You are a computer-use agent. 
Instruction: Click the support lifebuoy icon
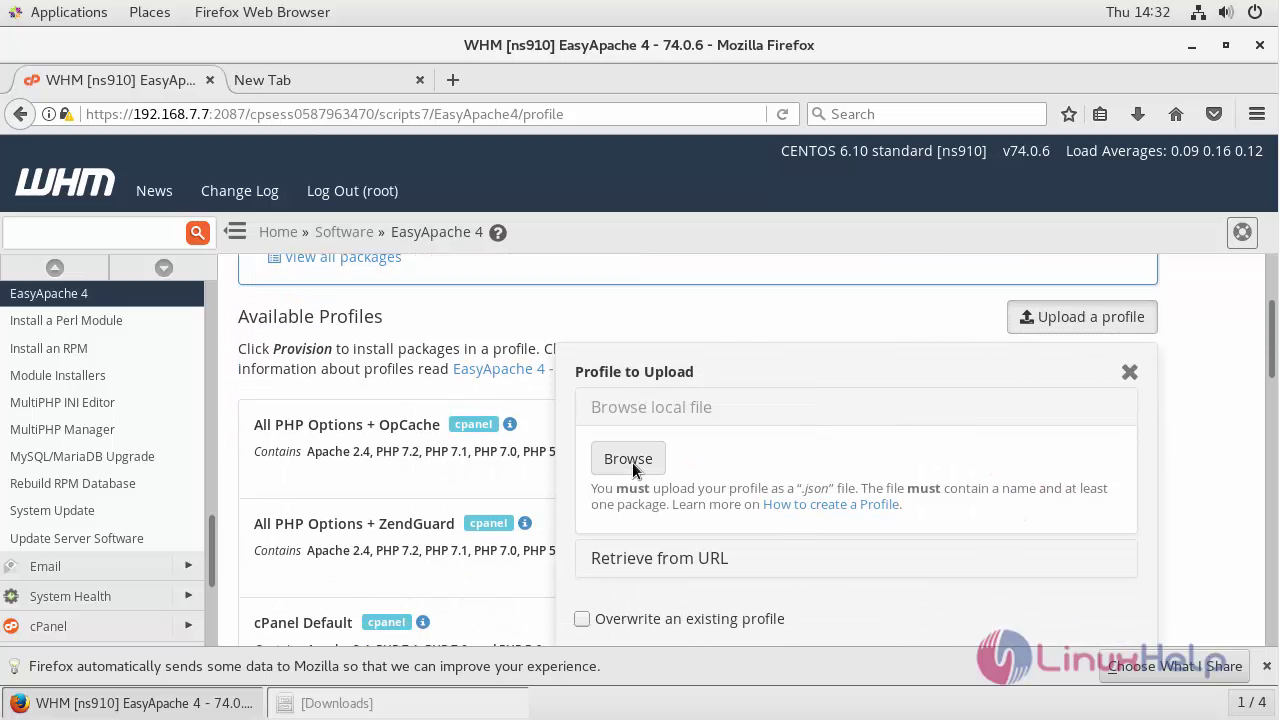(x=1242, y=232)
